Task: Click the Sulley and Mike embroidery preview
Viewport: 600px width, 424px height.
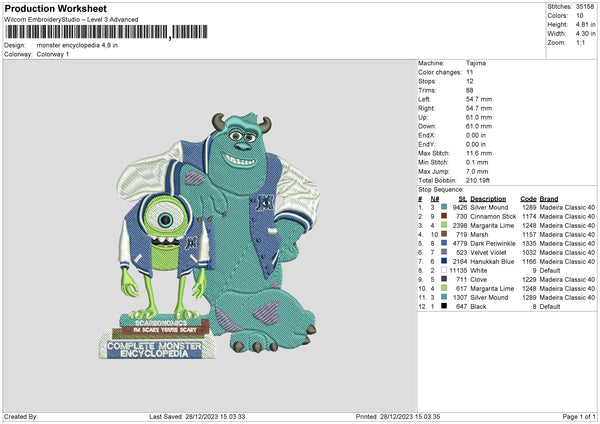Action: point(209,235)
